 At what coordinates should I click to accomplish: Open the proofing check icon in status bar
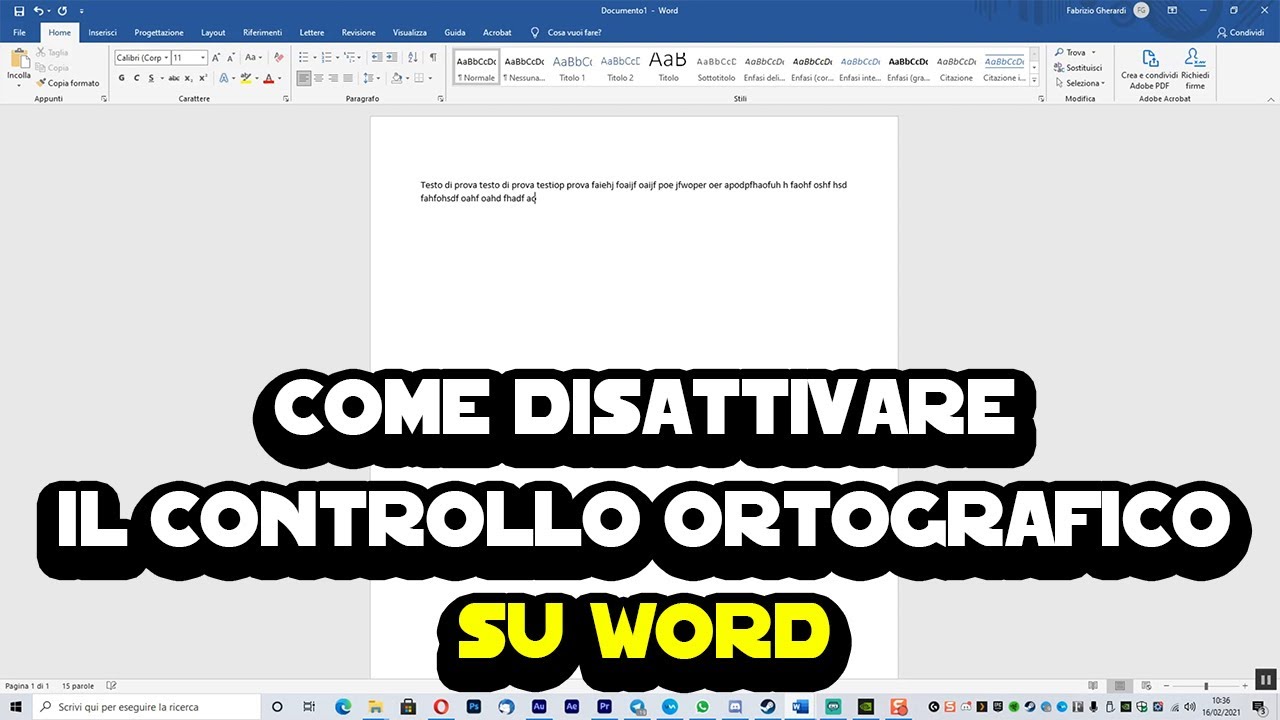click(x=111, y=686)
